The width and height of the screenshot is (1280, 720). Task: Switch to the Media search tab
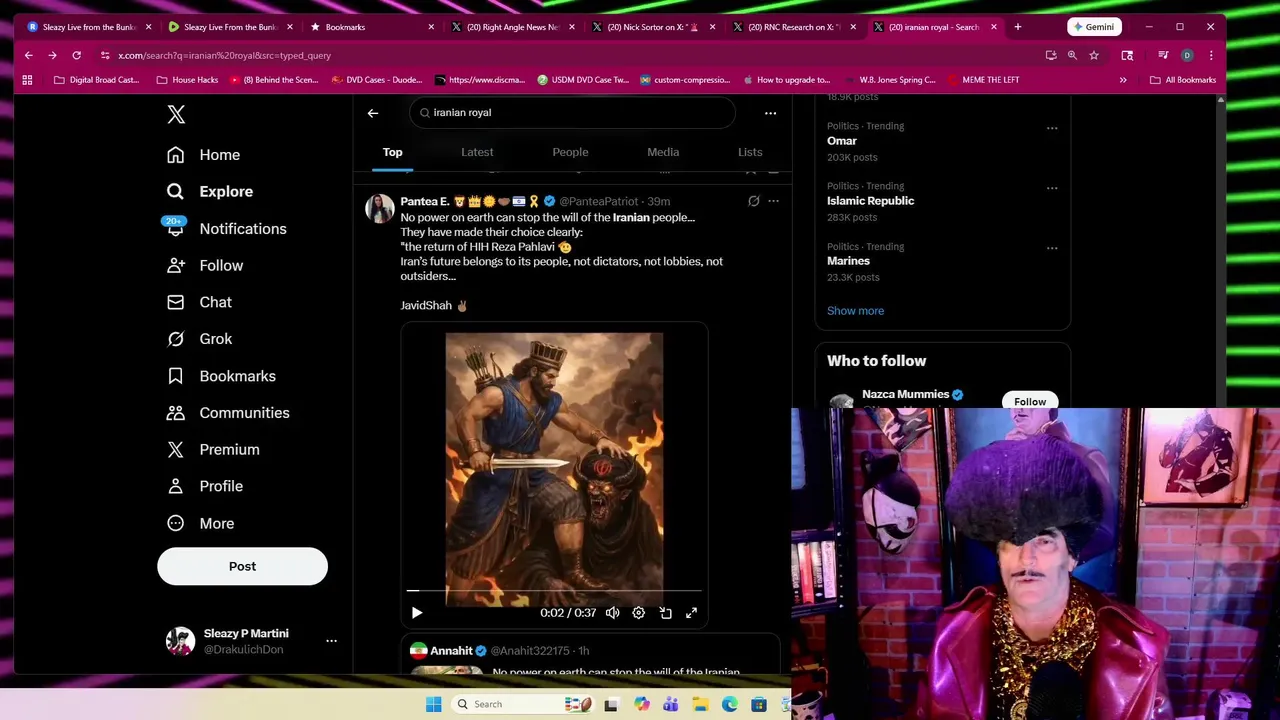coord(663,152)
